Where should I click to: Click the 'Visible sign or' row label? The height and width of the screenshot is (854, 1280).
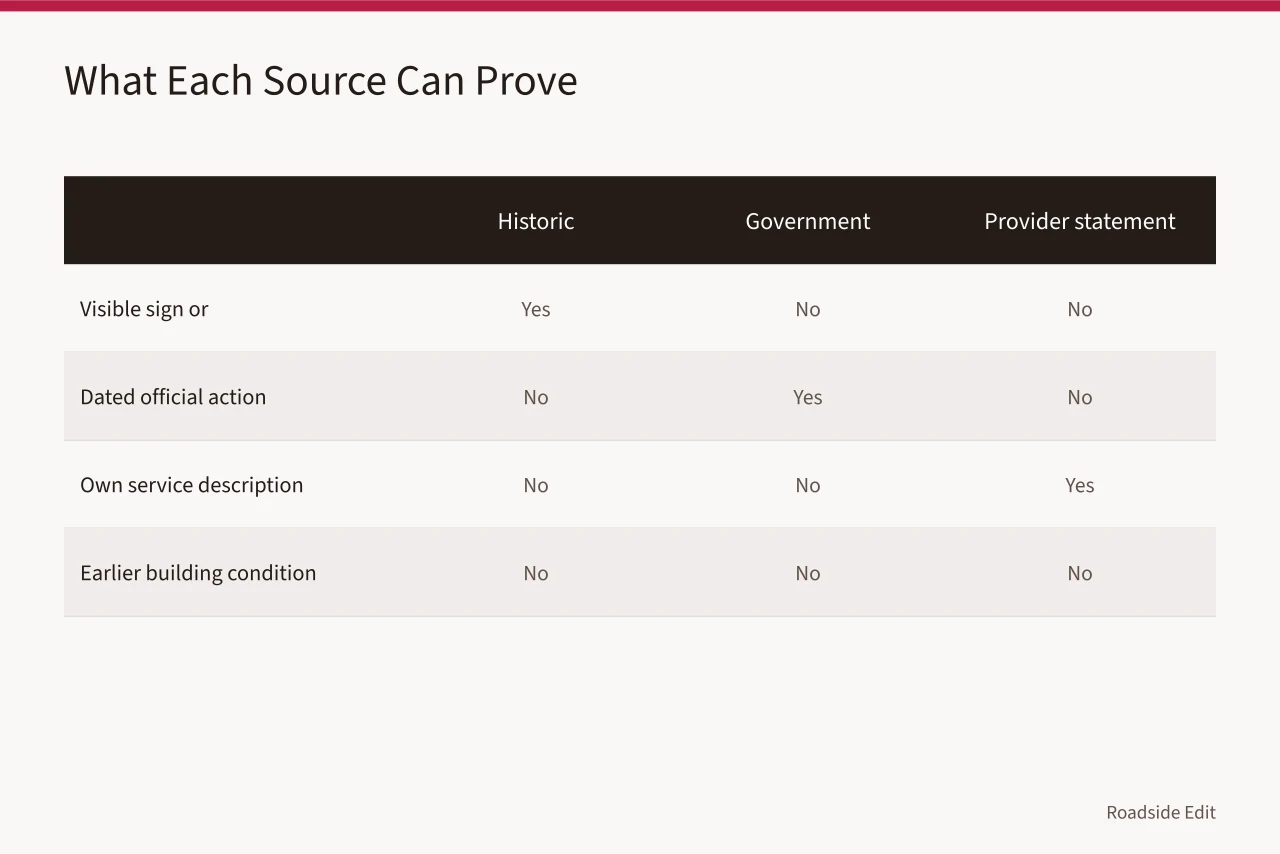pos(144,309)
